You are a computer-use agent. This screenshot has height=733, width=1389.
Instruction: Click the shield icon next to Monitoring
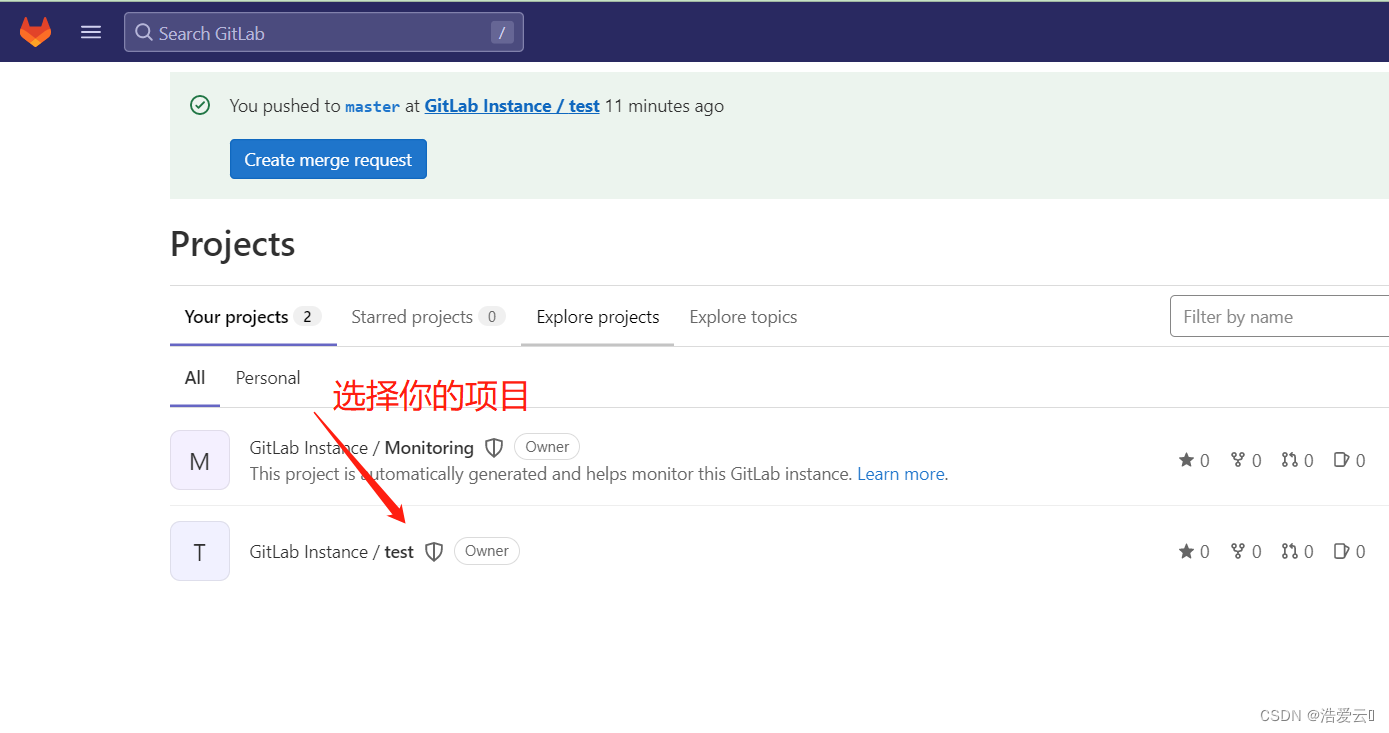[x=494, y=448]
